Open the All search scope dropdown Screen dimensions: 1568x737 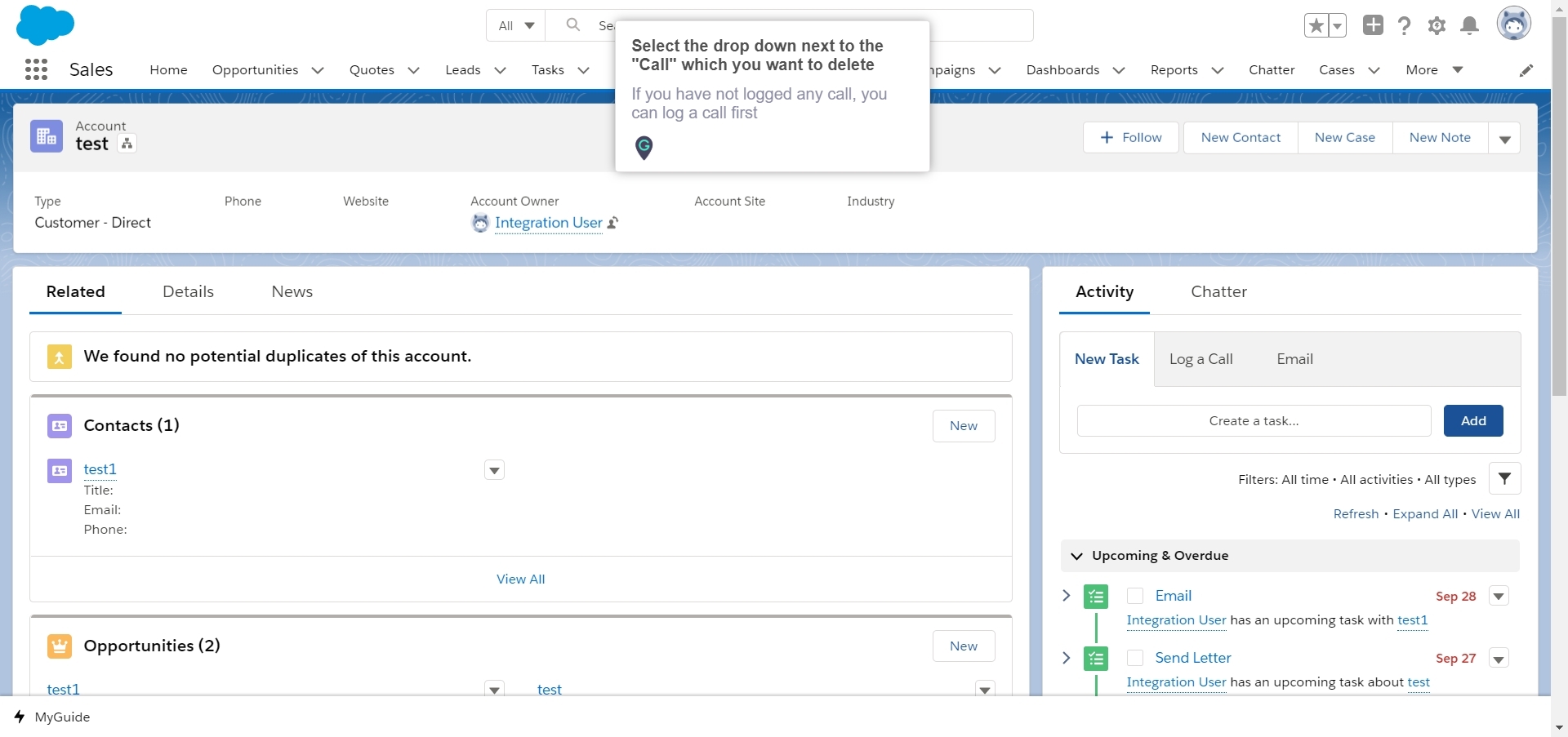coord(516,25)
